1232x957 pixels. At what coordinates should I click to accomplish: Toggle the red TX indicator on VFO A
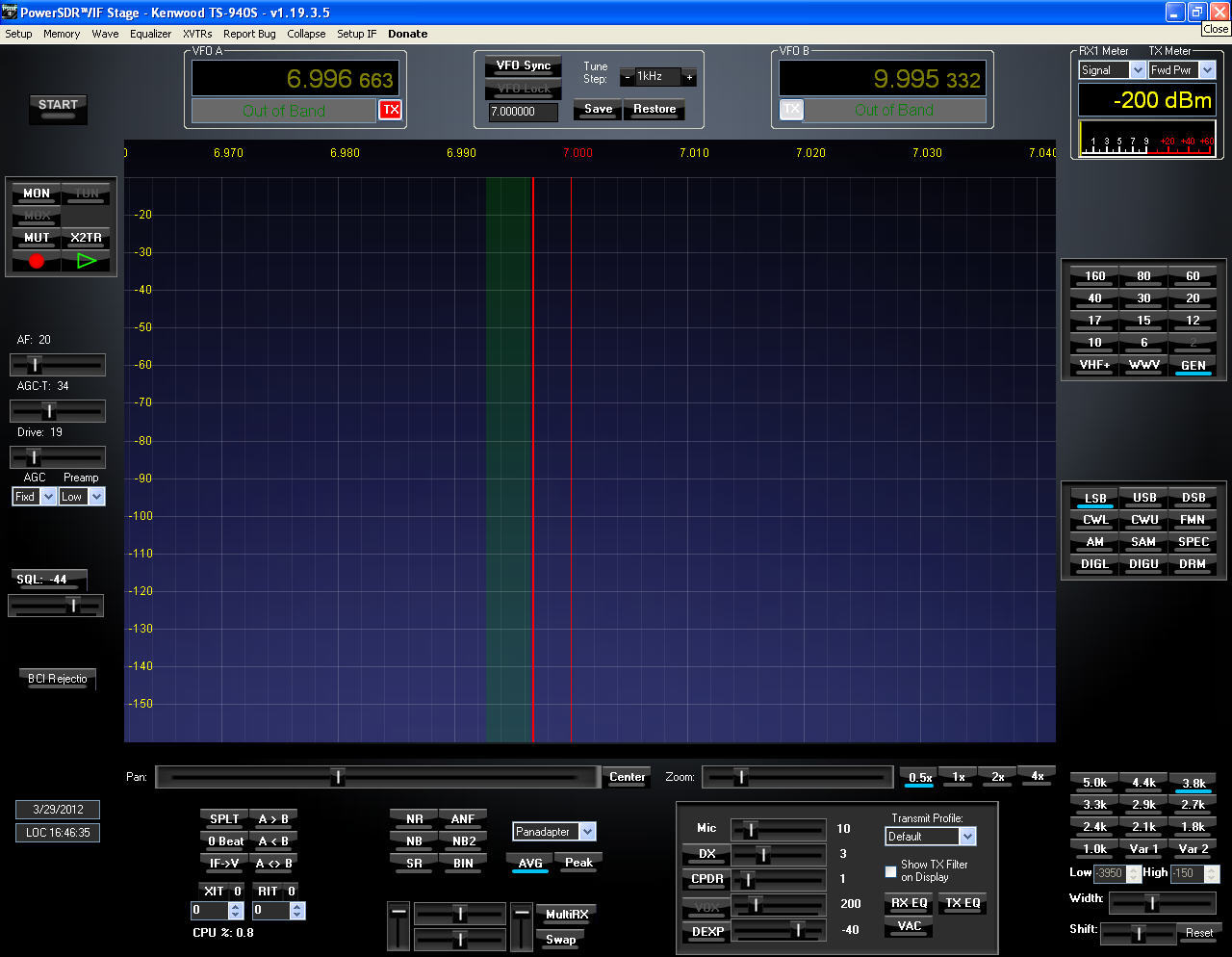point(390,110)
